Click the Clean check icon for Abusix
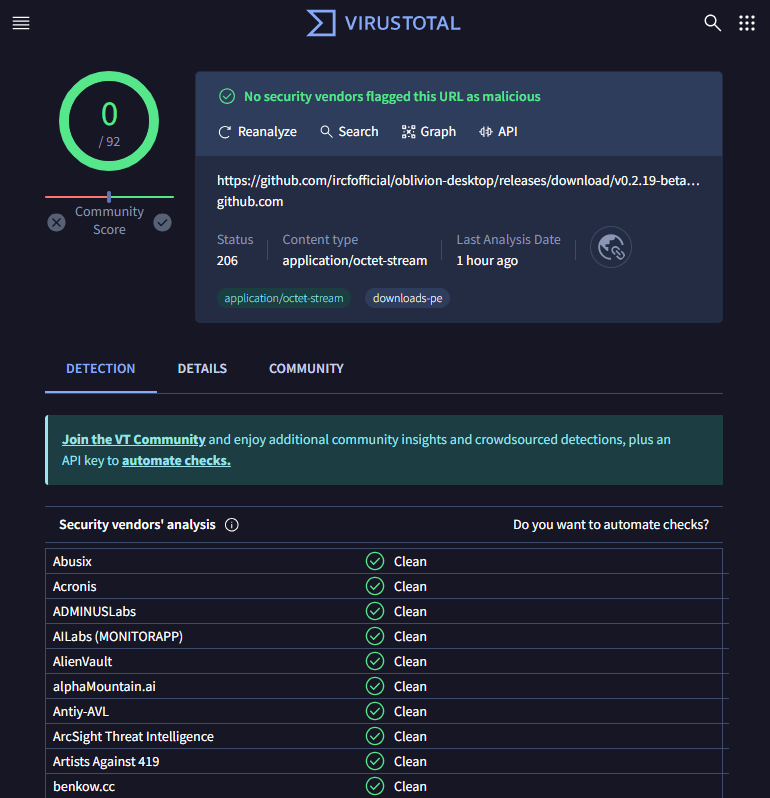This screenshot has height=798, width=770. click(x=375, y=561)
